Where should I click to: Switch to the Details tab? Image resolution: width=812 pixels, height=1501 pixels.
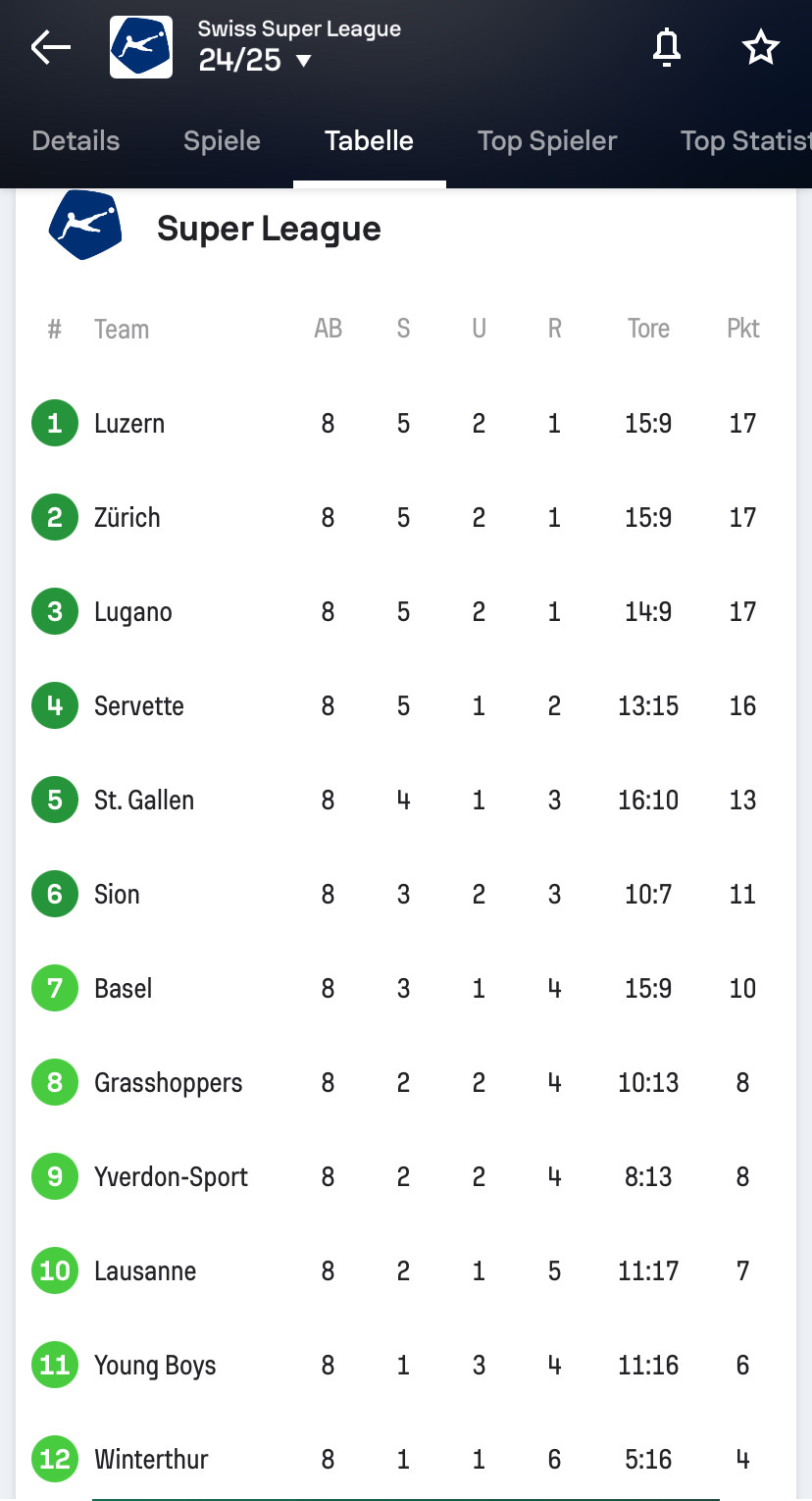click(x=76, y=140)
